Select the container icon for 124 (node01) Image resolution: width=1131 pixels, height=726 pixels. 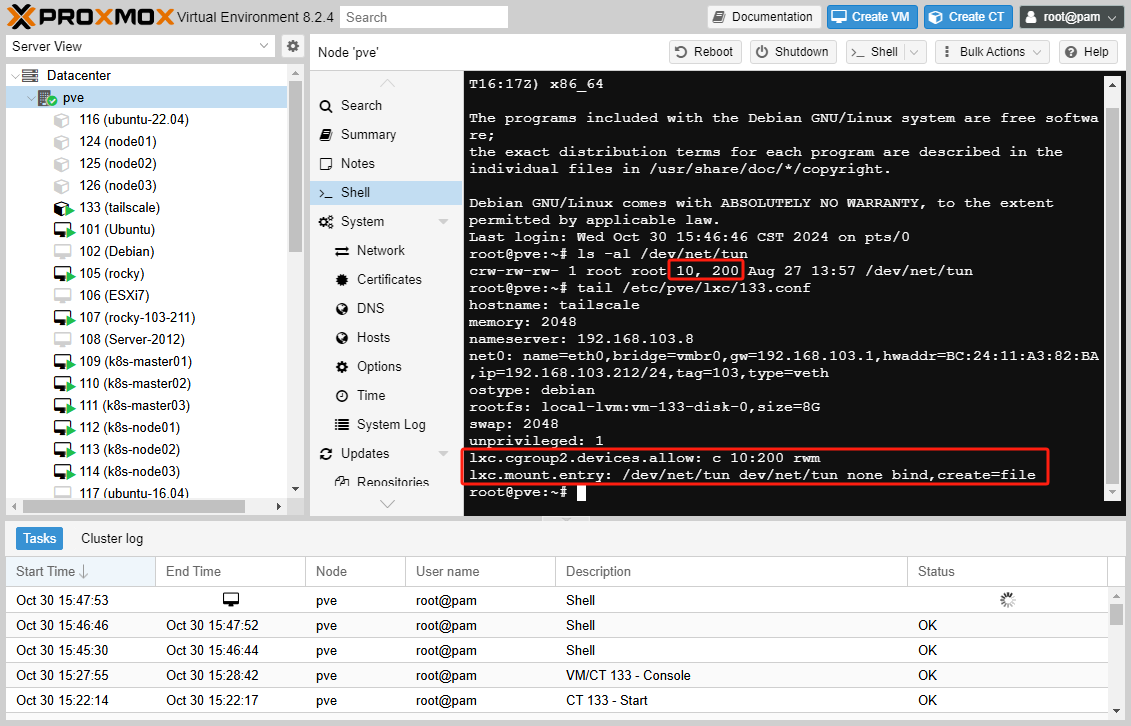tap(63, 142)
